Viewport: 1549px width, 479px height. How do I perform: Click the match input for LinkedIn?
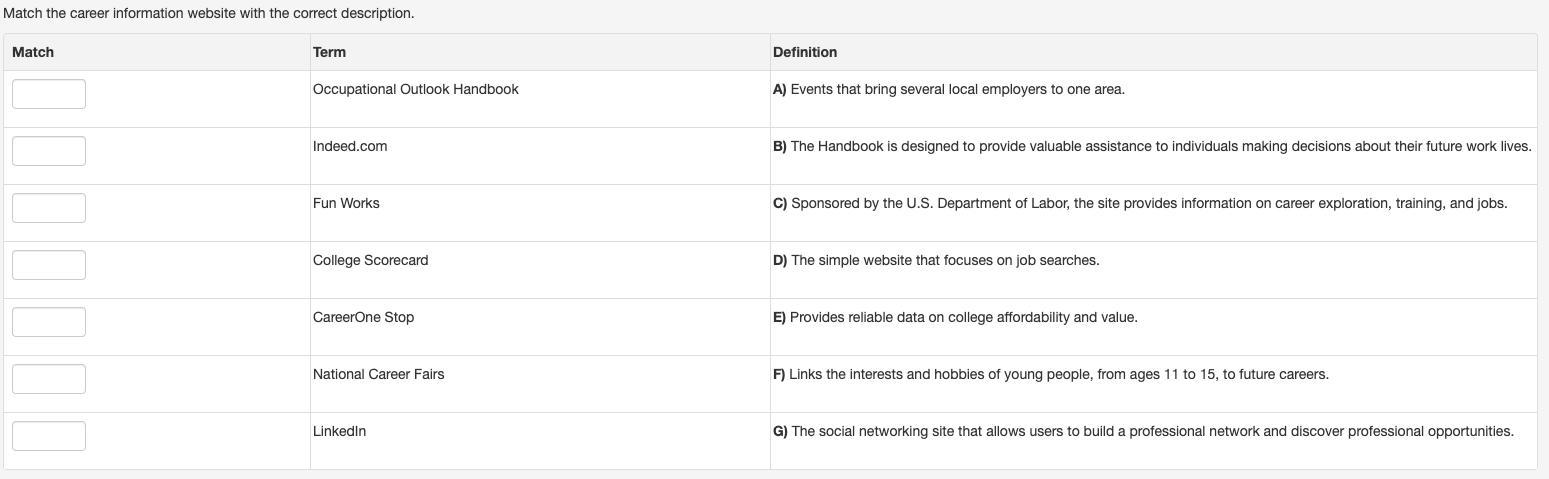(49, 436)
